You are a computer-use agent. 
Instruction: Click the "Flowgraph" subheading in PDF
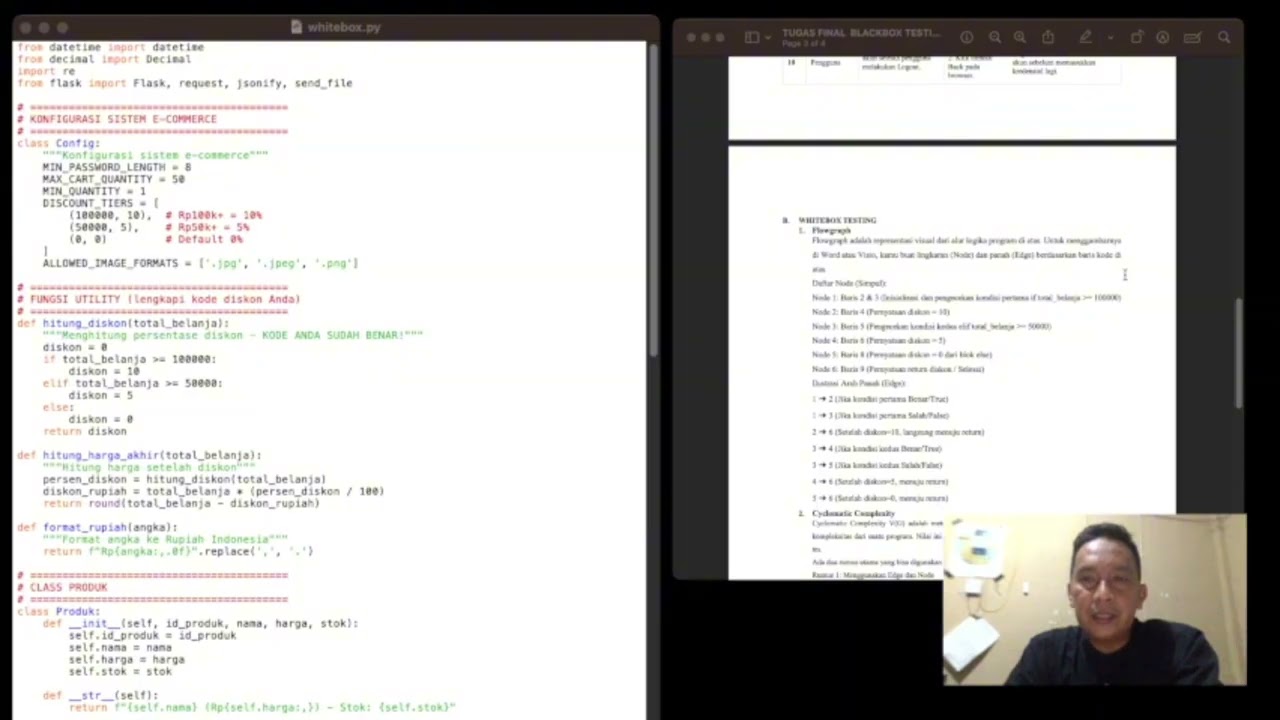(831, 230)
